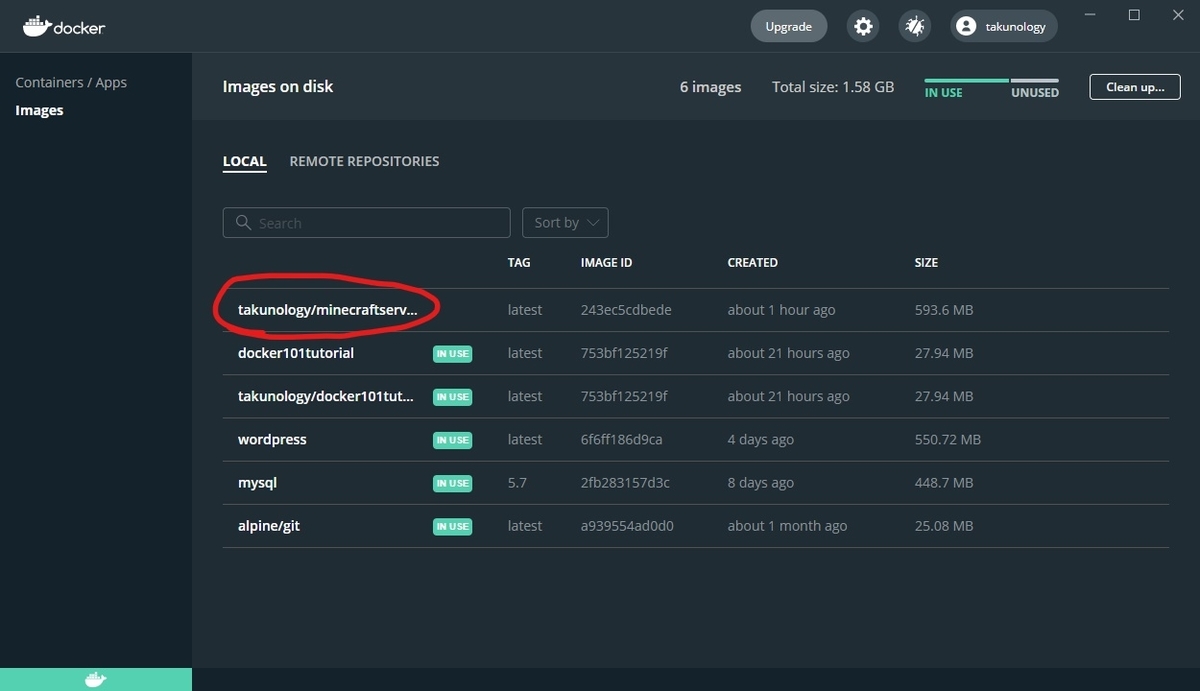Click image ID 2fb283157d3c
This screenshot has width=1200, height=691.
pyautogui.click(x=625, y=482)
